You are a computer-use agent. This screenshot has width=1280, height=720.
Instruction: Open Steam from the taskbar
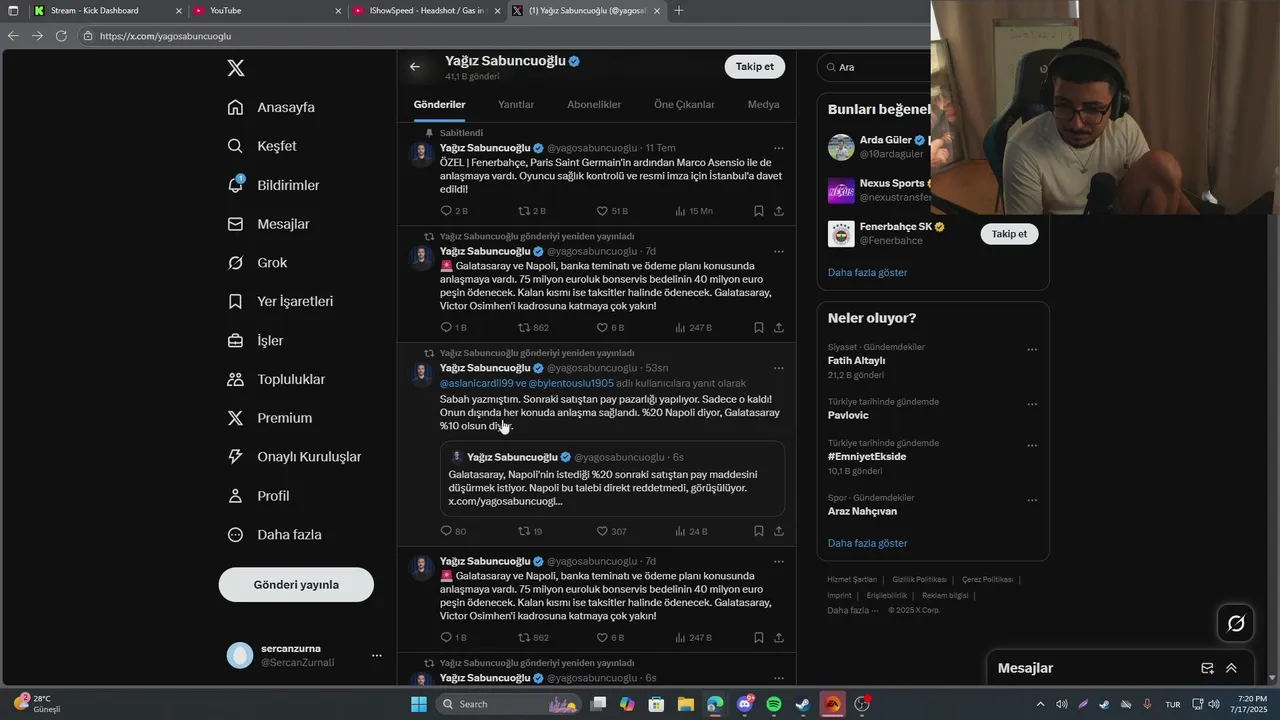click(803, 704)
